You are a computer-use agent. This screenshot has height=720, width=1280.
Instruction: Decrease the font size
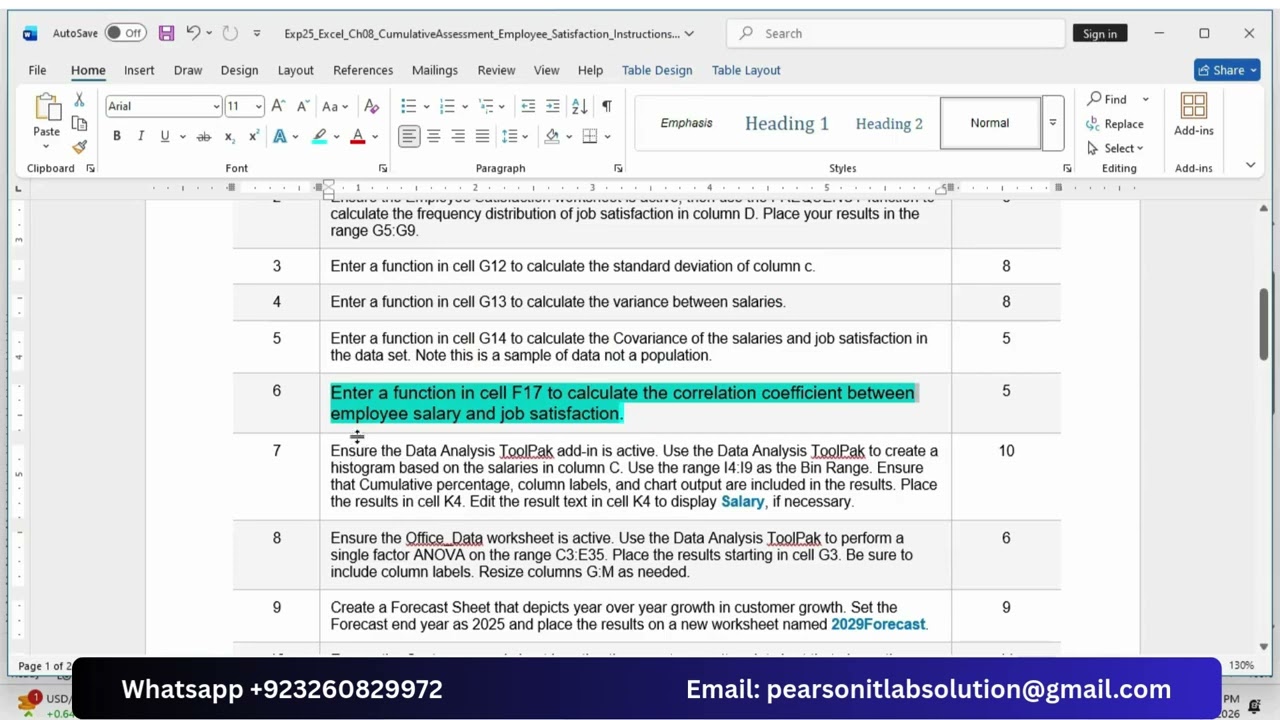303,106
